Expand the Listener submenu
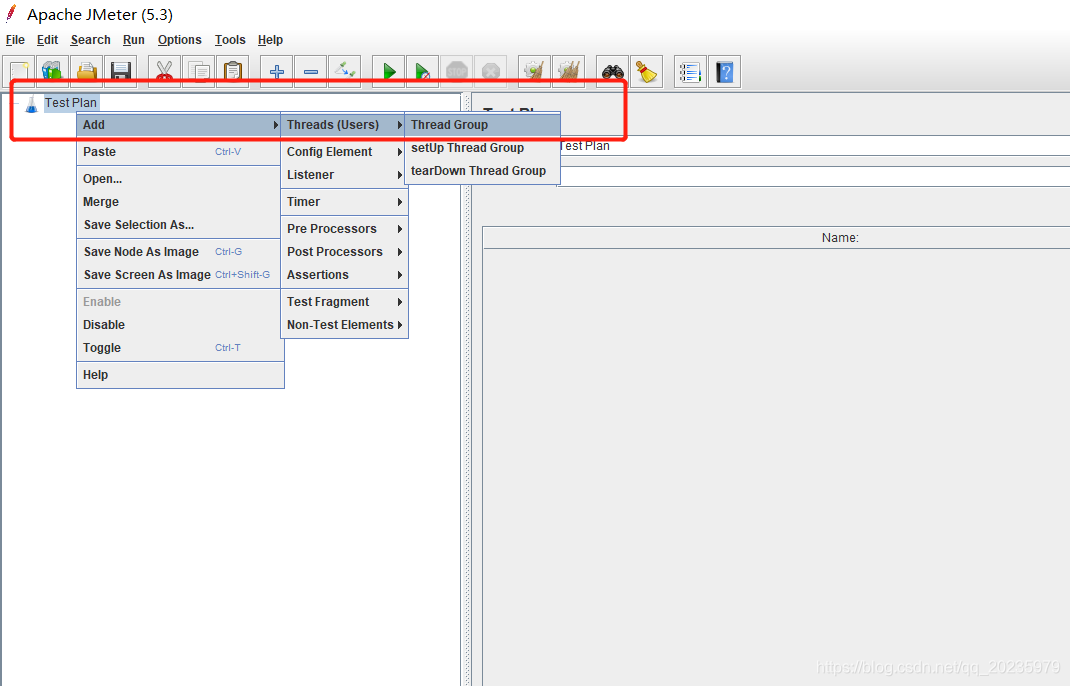This screenshot has height=686, width=1070. point(344,175)
